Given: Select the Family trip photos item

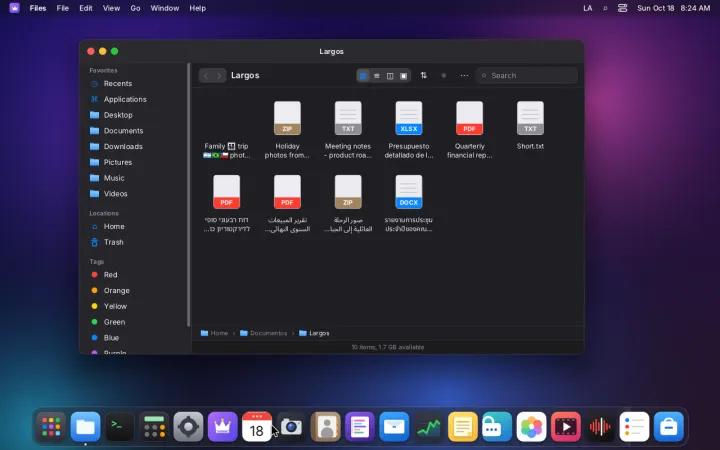Looking at the screenshot, I should click(226, 129).
